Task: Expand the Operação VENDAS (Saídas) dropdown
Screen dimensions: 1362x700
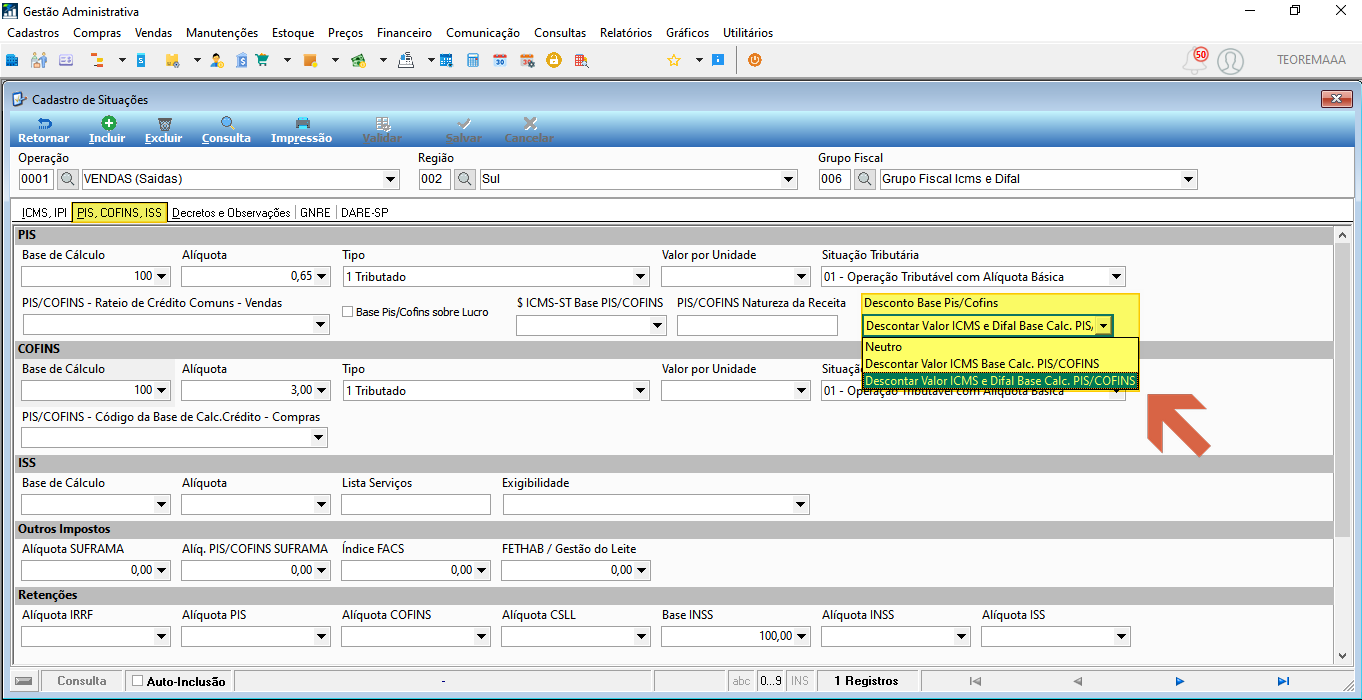Action: coord(390,180)
